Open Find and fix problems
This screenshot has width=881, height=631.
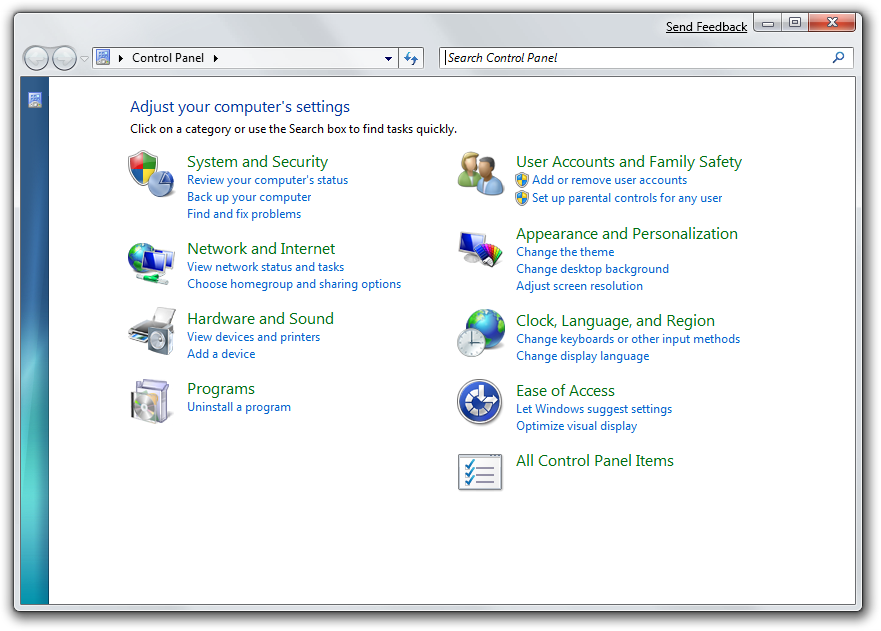[x=244, y=214]
